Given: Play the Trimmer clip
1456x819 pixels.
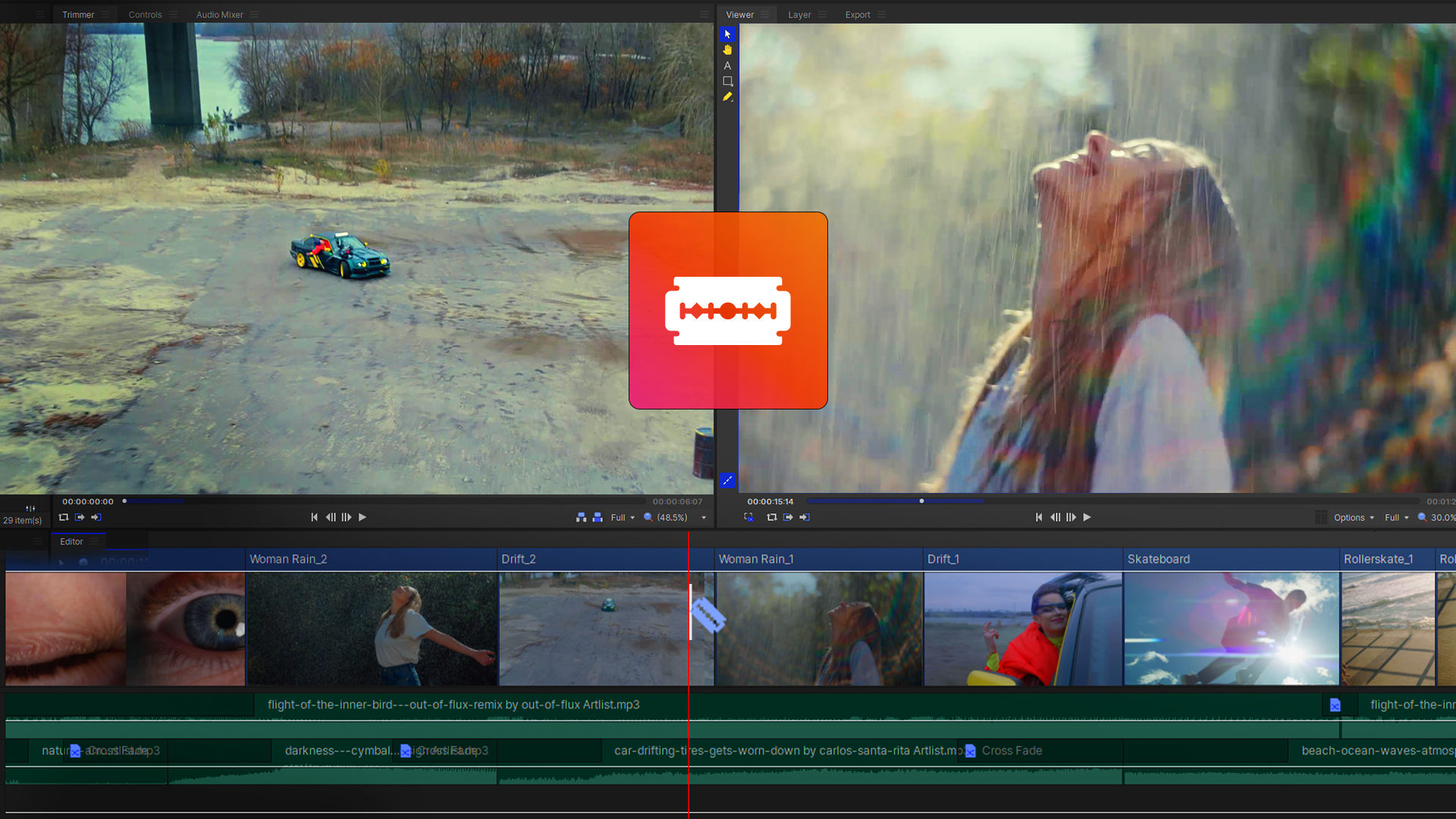Looking at the screenshot, I should (362, 517).
